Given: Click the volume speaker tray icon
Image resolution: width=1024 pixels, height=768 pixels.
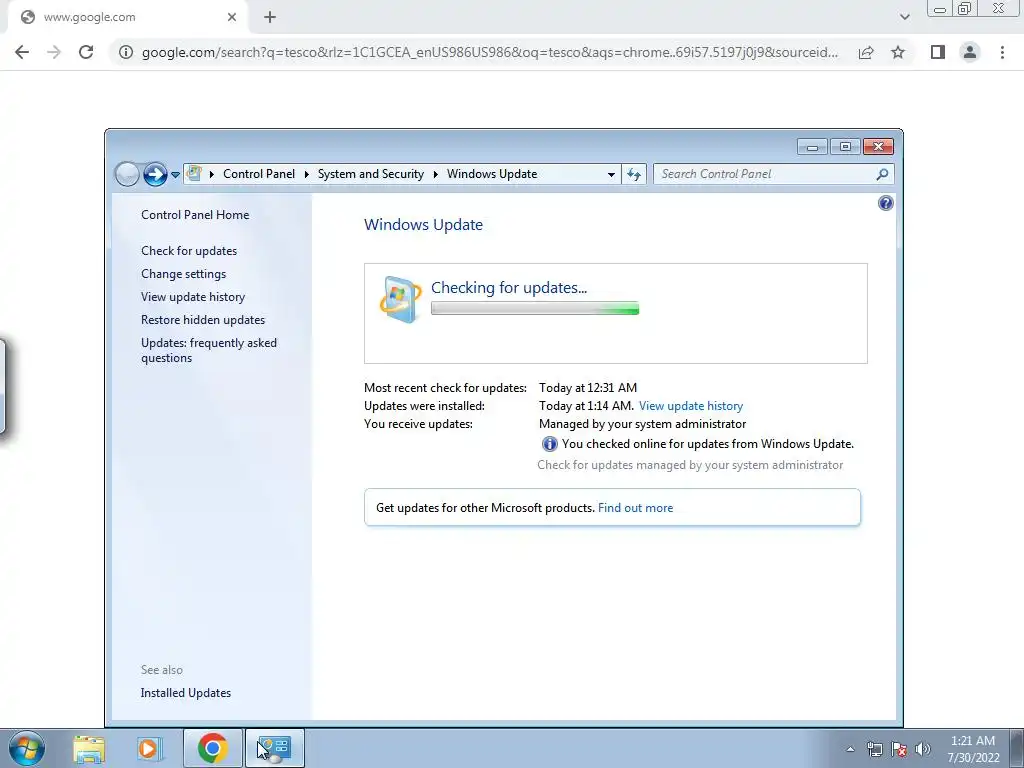Looking at the screenshot, I should point(923,749).
